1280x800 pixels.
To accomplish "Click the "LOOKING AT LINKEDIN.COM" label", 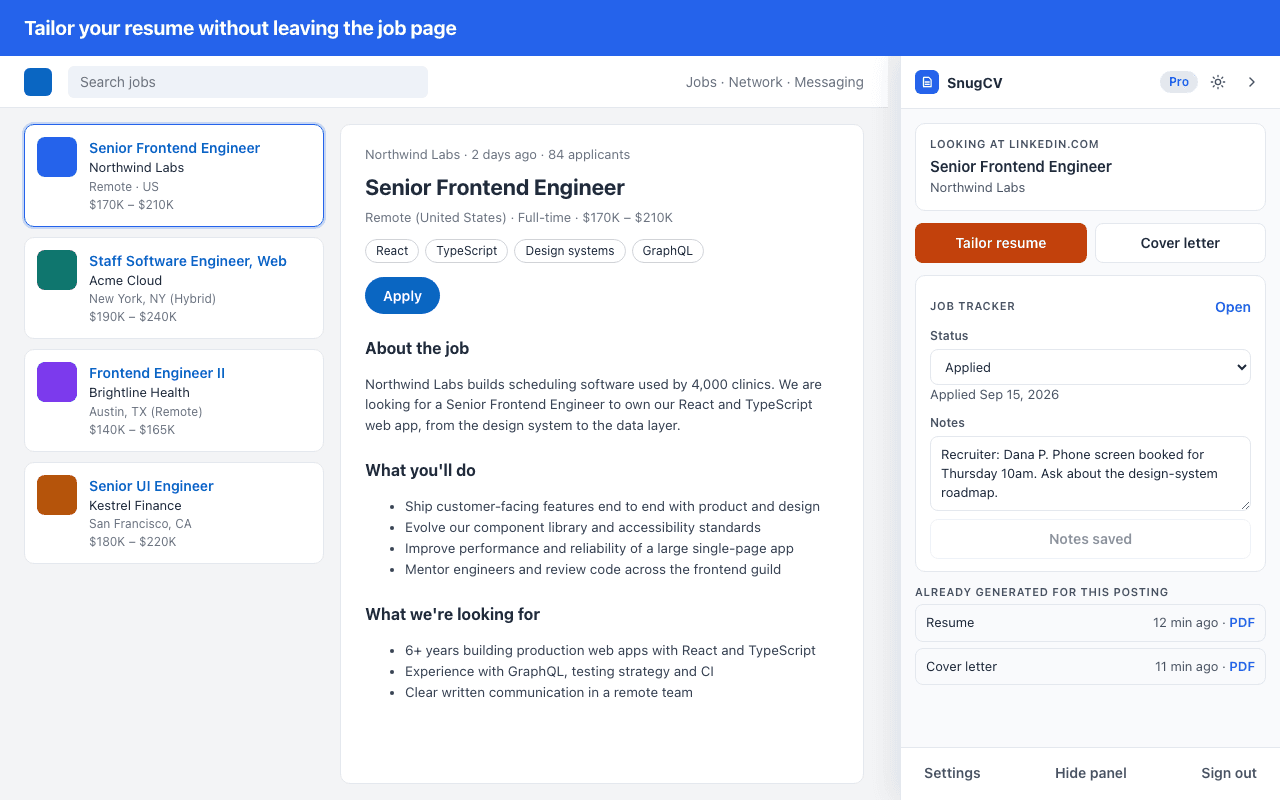I will pyautogui.click(x=1014, y=145).
